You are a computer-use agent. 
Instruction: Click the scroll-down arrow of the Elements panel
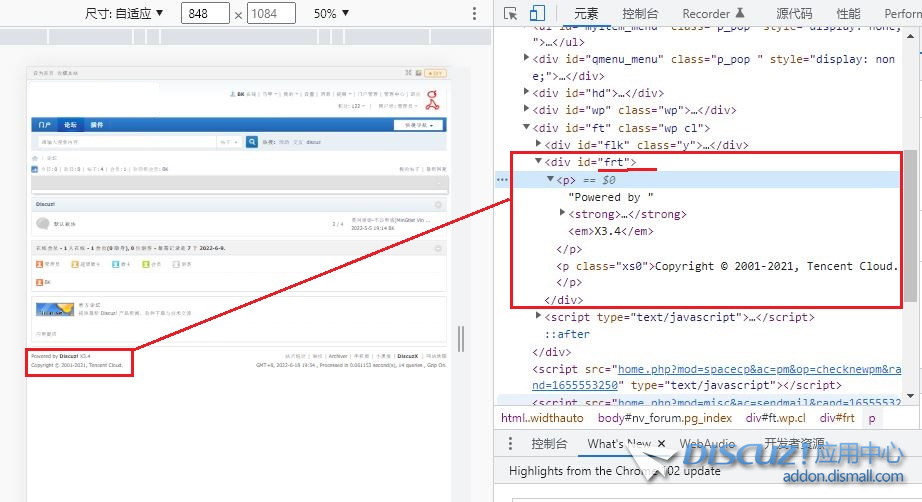tap(910, 396)
